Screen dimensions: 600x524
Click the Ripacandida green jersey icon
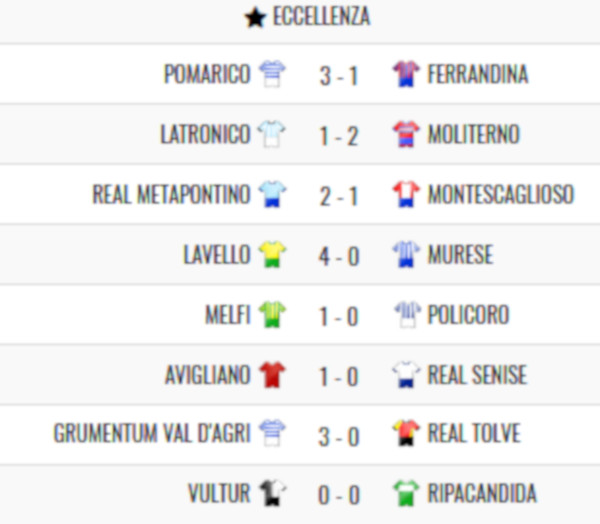click(x=406, y=493)
